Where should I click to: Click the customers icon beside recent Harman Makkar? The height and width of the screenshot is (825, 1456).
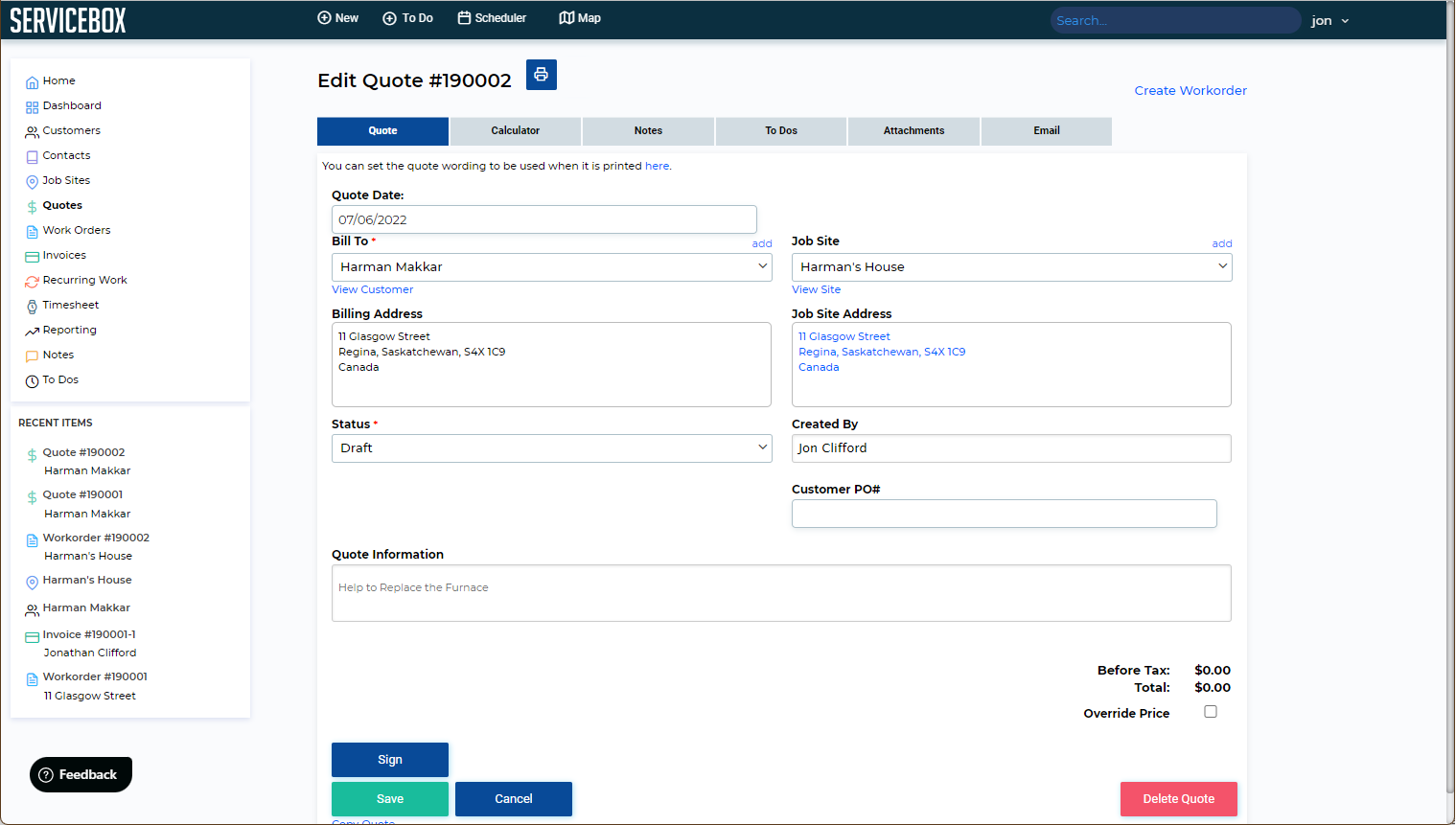[32, 610]
